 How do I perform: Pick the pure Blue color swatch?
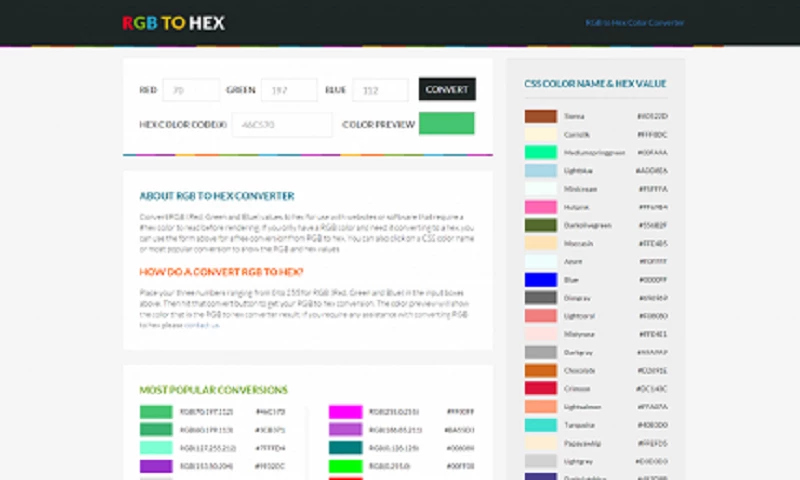click(541, 280)
